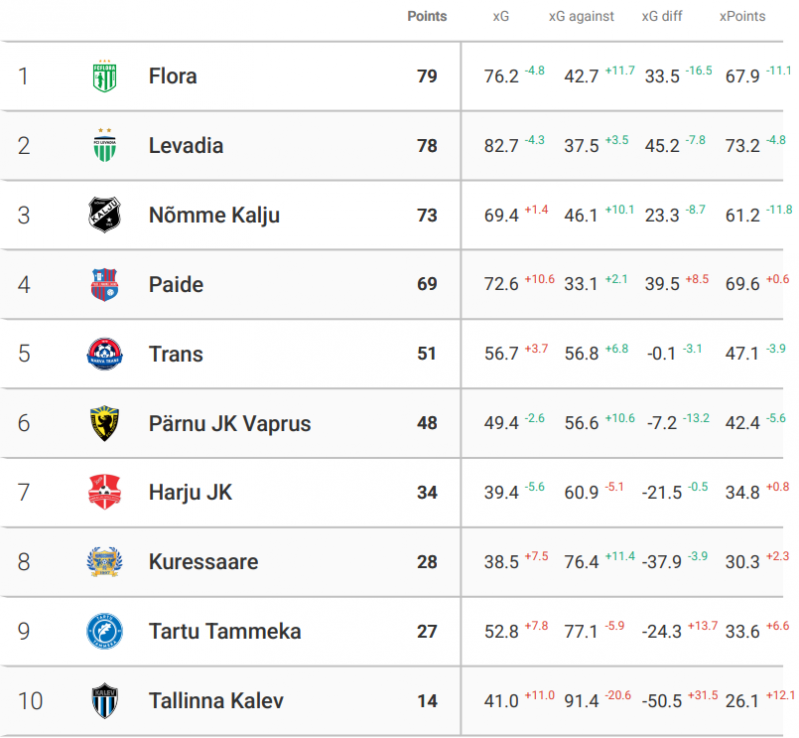Select Paide's xG value 72.6

pos(501,285)
